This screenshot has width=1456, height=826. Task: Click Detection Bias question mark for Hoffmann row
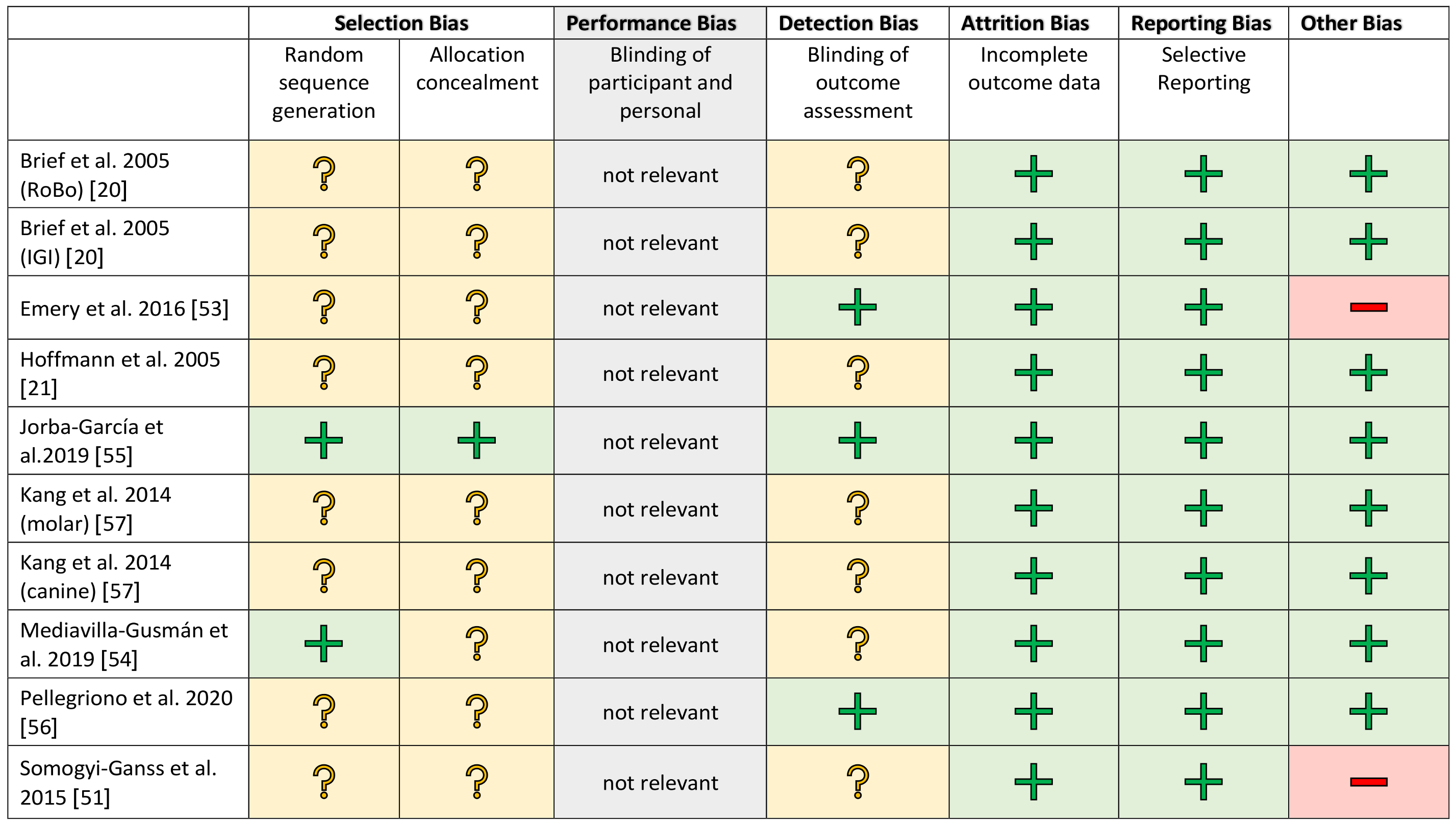point(858,373)
